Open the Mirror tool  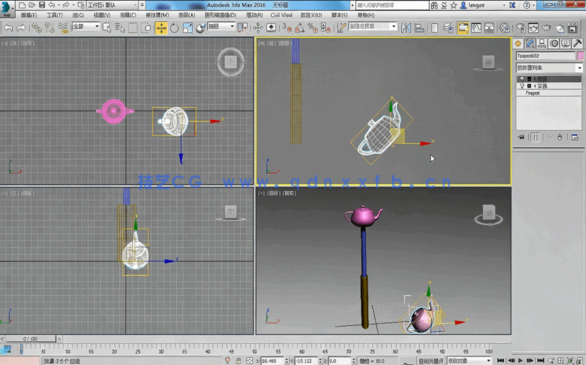(406, 28)
